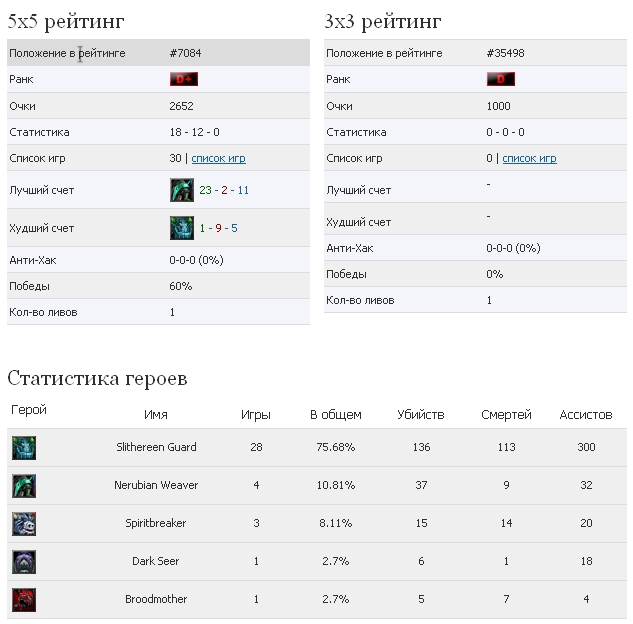Screen dimensions: 633x624
Task: Click the 'Смертей' column header
Action: point(506,414)
